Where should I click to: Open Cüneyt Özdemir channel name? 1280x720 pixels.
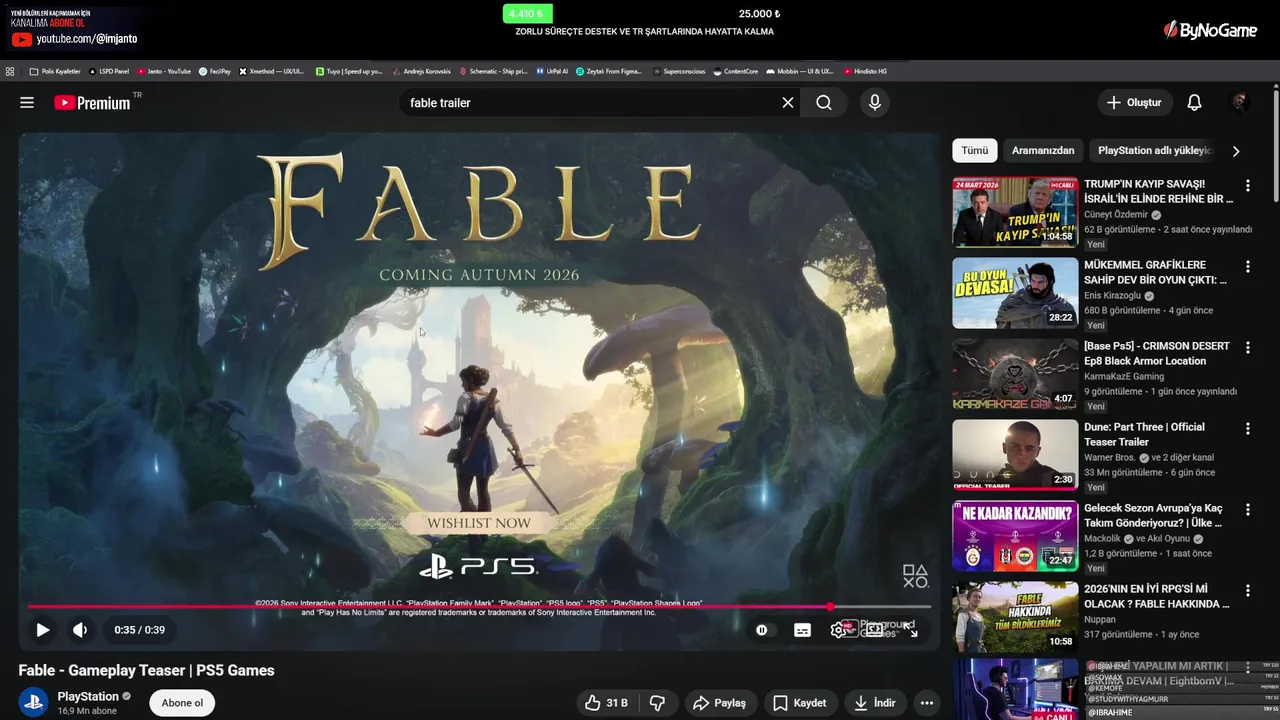[1116, 215]
